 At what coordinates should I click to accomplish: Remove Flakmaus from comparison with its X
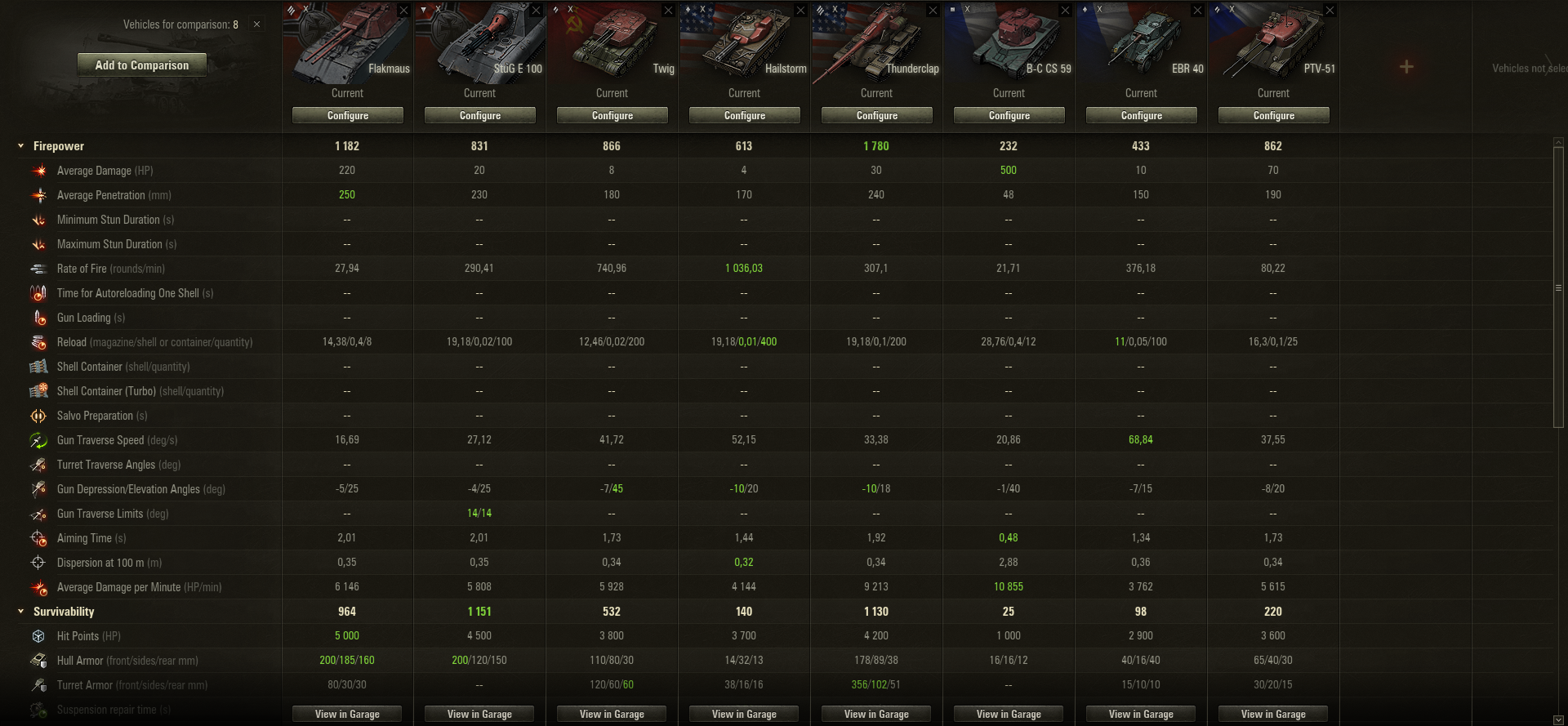403,11
